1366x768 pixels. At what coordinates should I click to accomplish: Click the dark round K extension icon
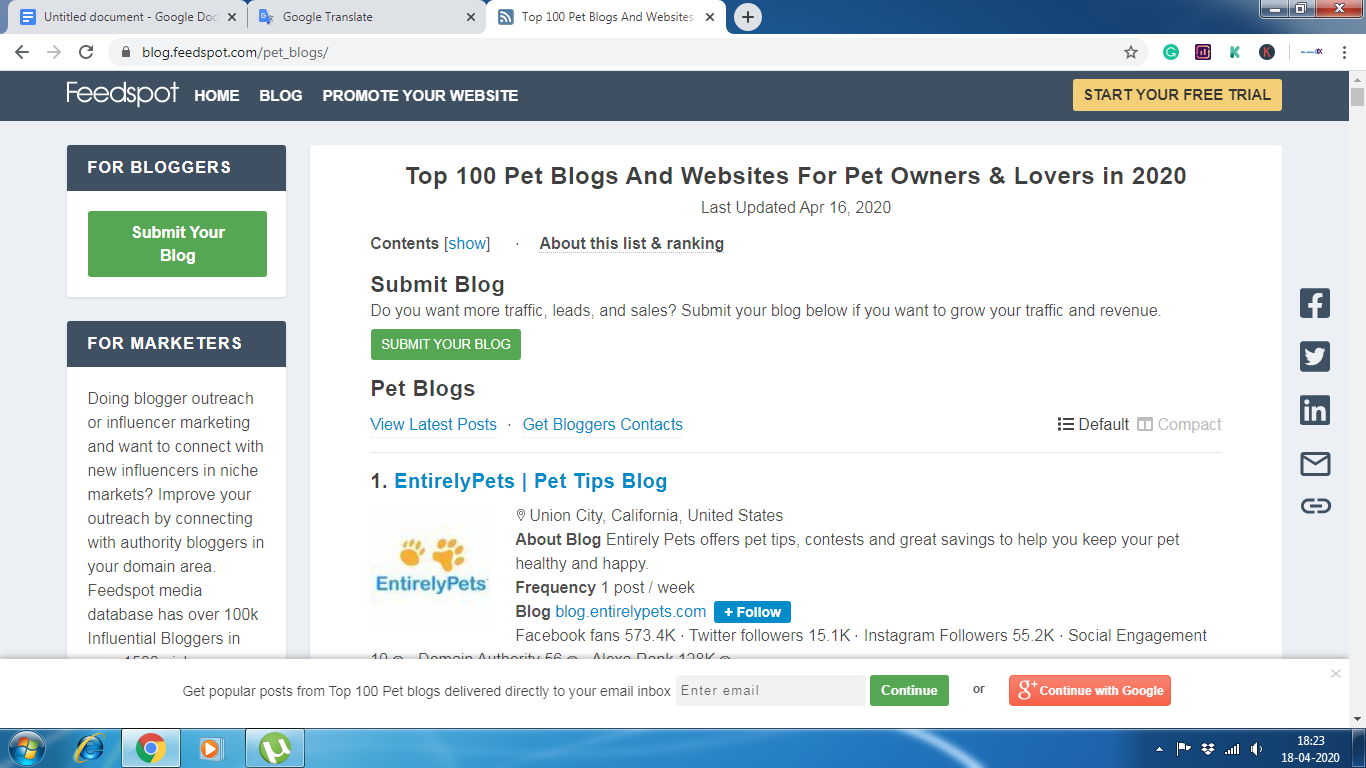click(1267, 52)
